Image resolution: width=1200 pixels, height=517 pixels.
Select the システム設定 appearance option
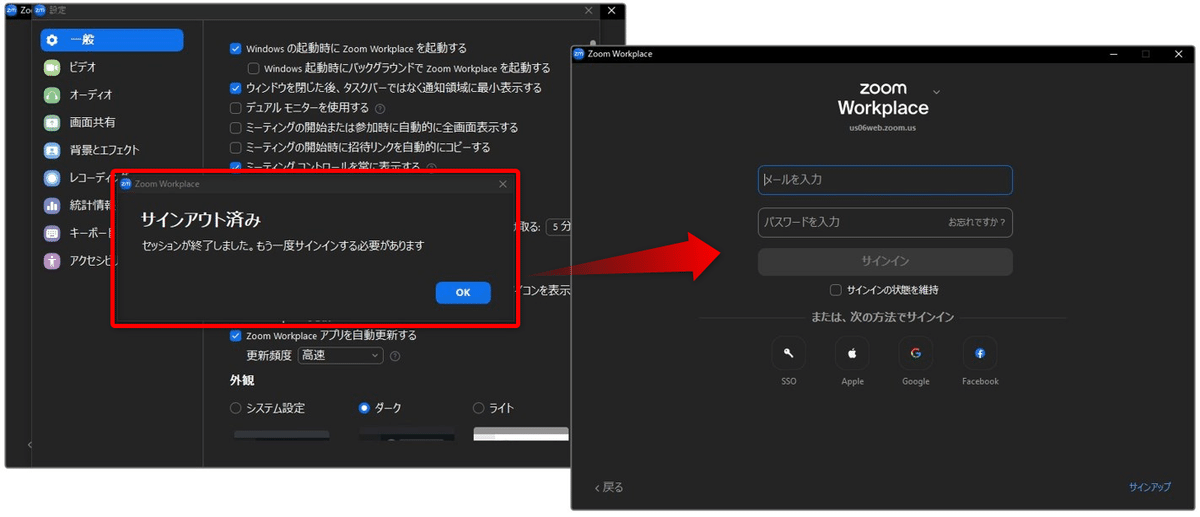tap(236, 408)
